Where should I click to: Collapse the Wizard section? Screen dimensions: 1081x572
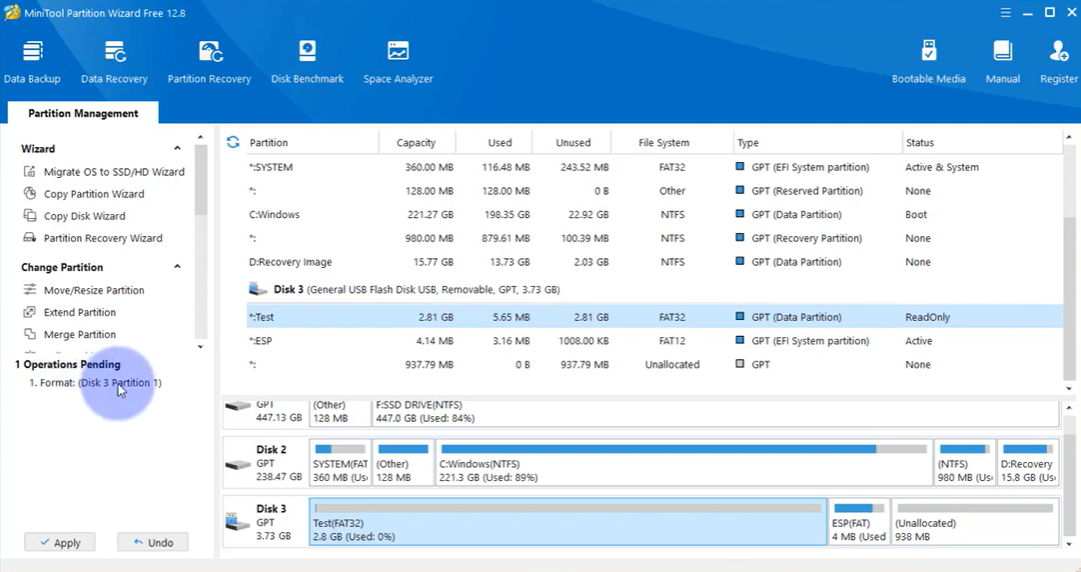178,149
